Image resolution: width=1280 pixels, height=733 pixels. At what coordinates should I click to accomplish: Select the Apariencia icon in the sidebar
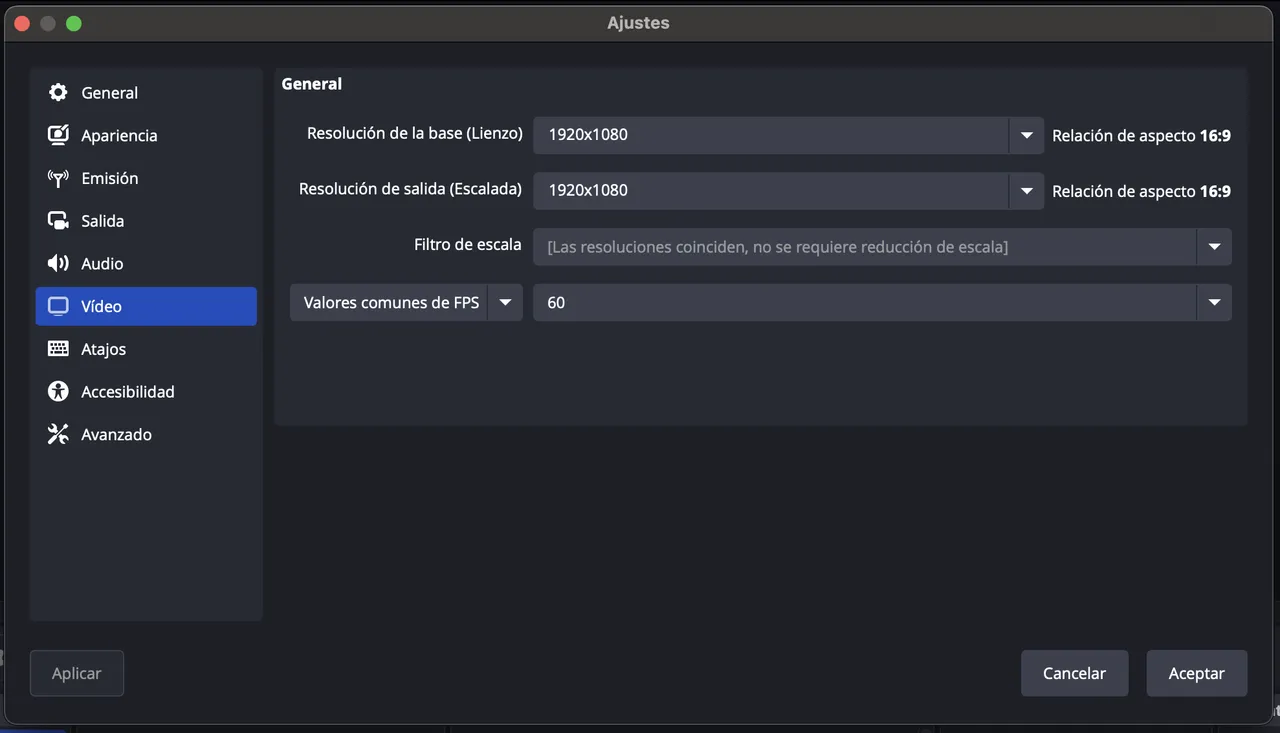58,135
